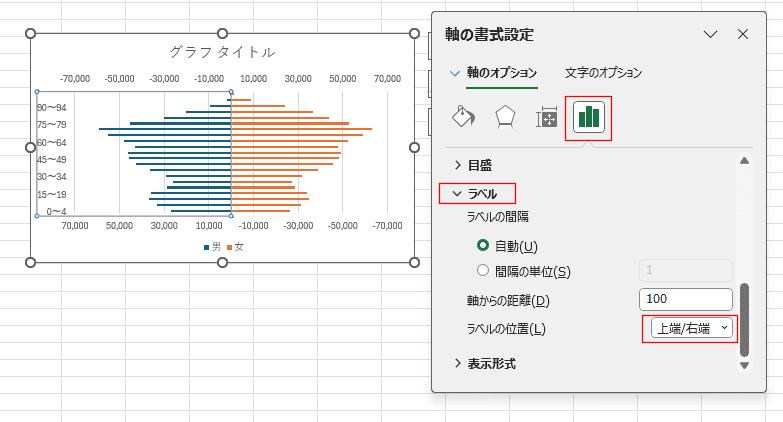The height and width of the screenshot is (422, 783).
Task: Click the pane scrollbar down arrow
Action: coord(743,365)
